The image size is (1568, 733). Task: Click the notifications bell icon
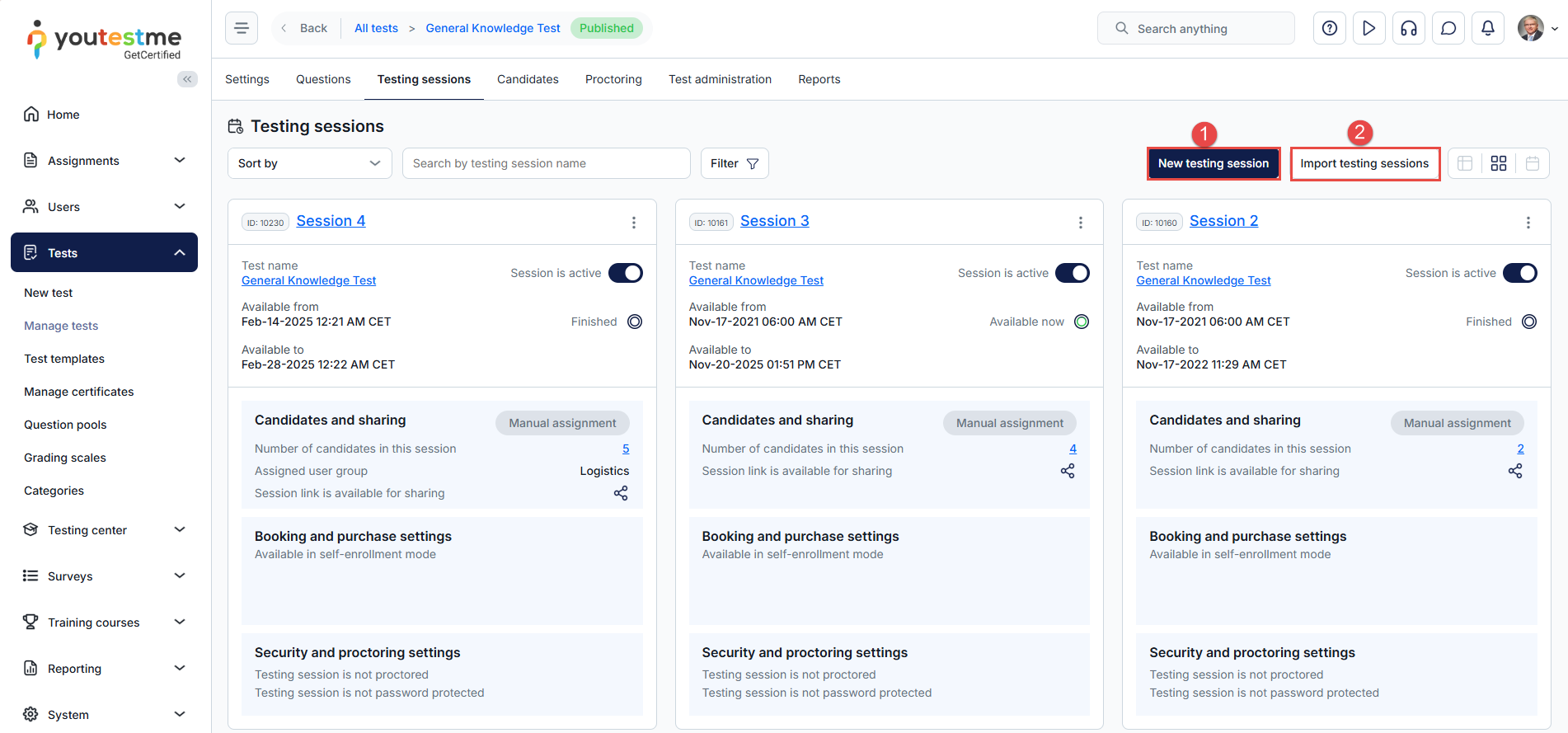(x=1487, y=28)
